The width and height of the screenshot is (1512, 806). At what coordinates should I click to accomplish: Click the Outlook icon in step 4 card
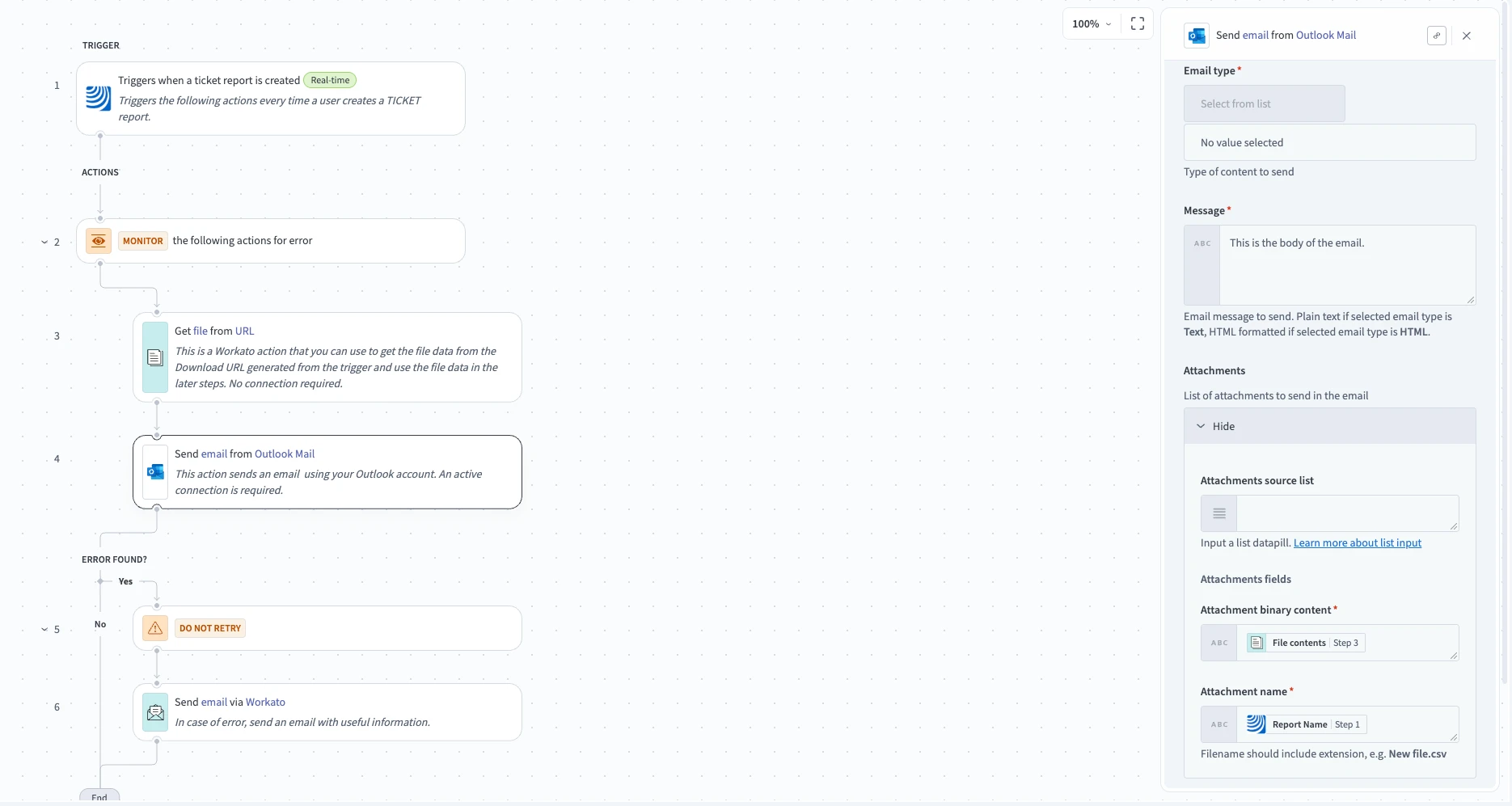155,472
